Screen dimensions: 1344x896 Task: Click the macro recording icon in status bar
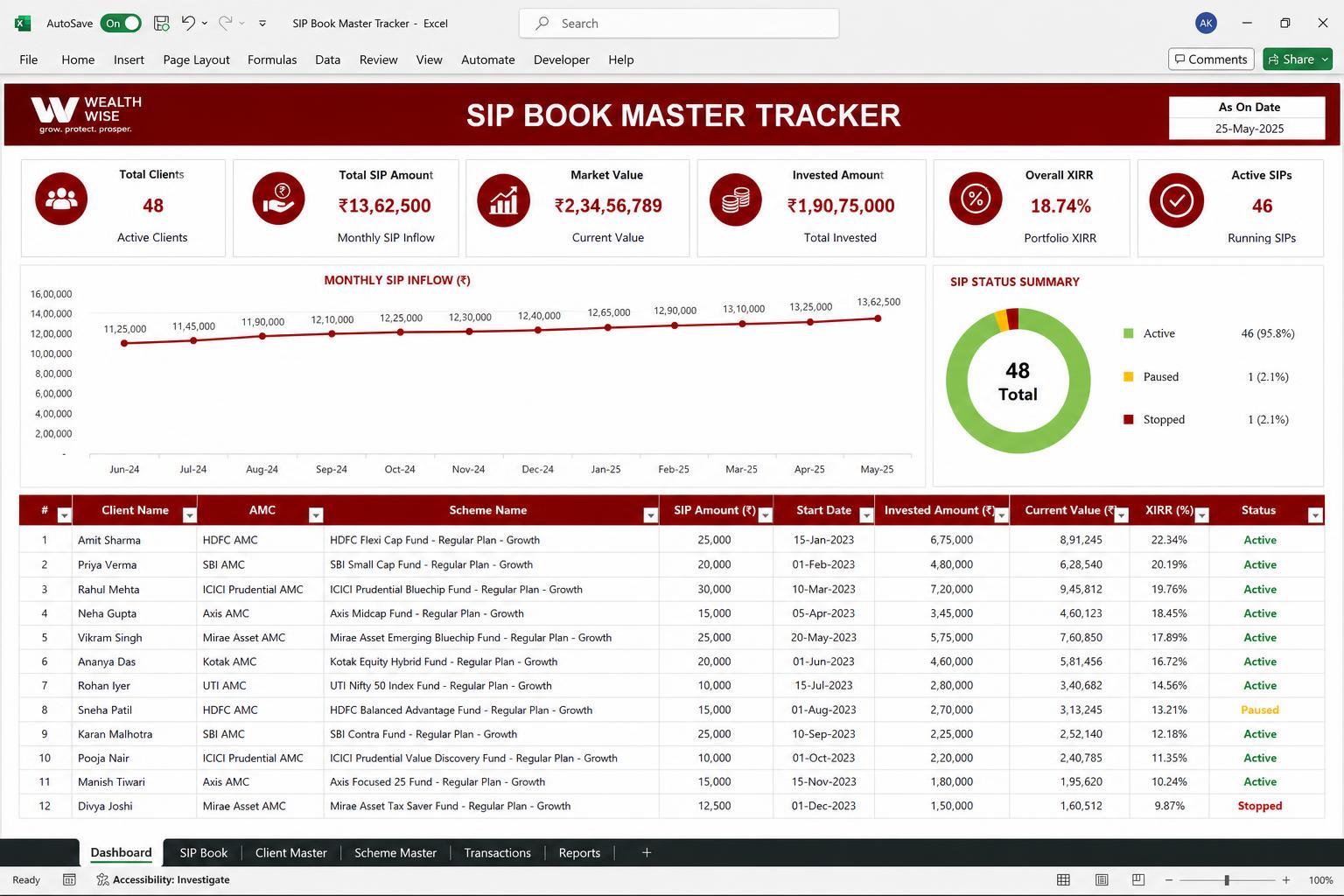click(69, 879)
